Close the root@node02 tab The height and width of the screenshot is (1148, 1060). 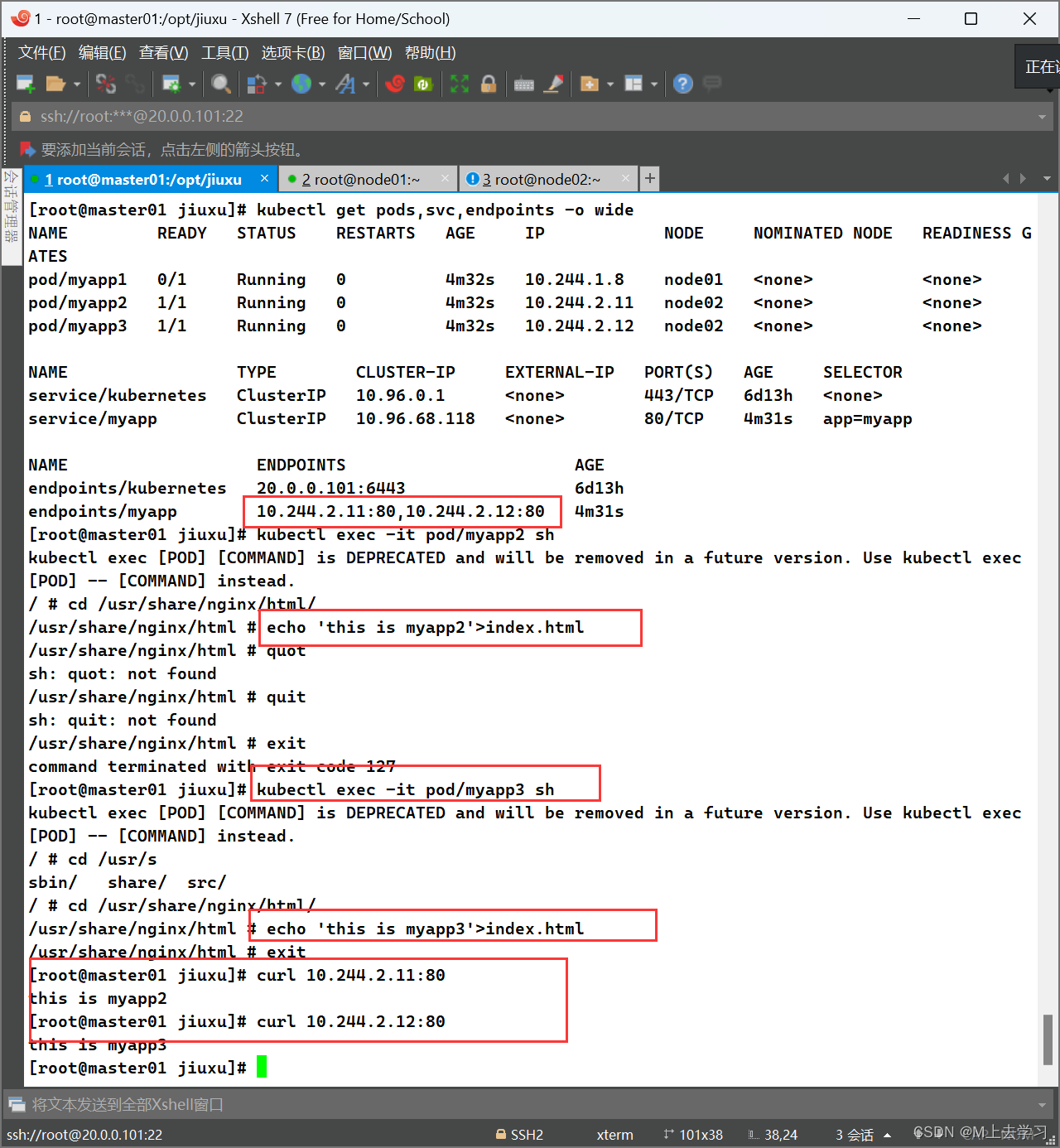(625, 178)
